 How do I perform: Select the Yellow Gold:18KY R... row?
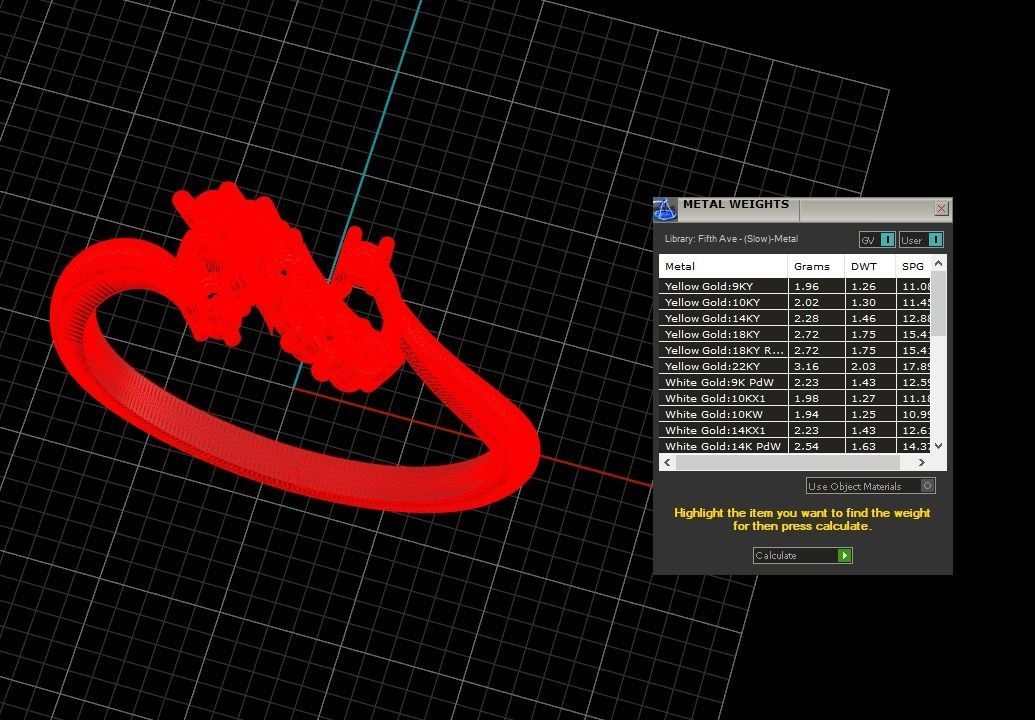(795, 350)
